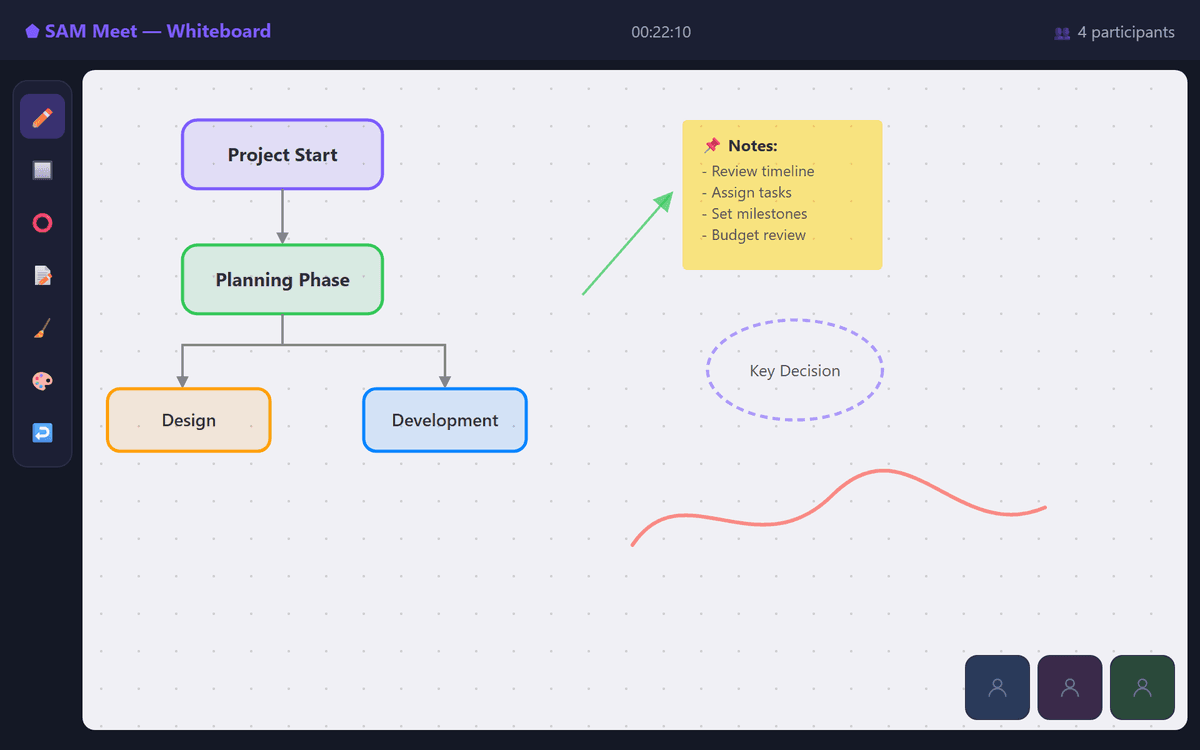
Task: Open the color palette tool
Action: pyautogui.click(x=42, y=381)
